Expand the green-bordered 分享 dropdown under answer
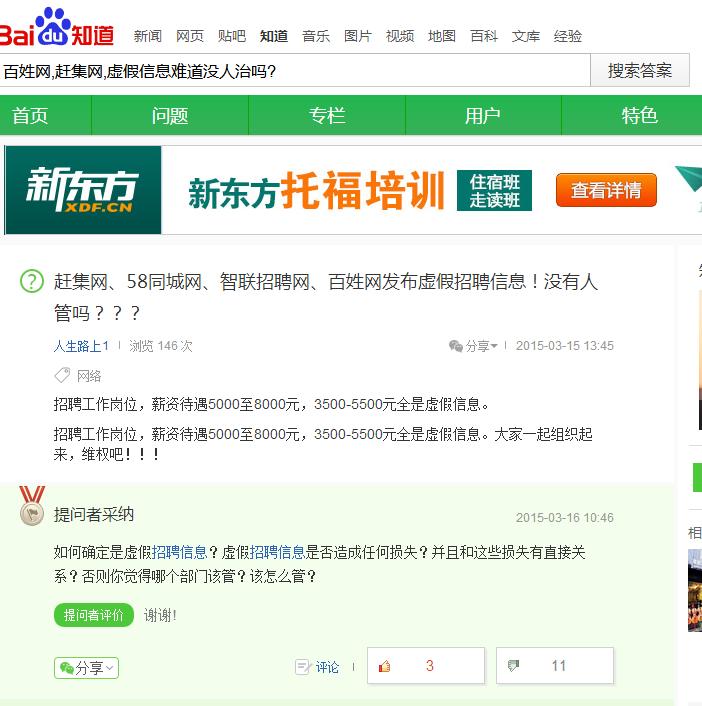The height and width of the screenshot is (706, 702). click(x=86, y=668)
